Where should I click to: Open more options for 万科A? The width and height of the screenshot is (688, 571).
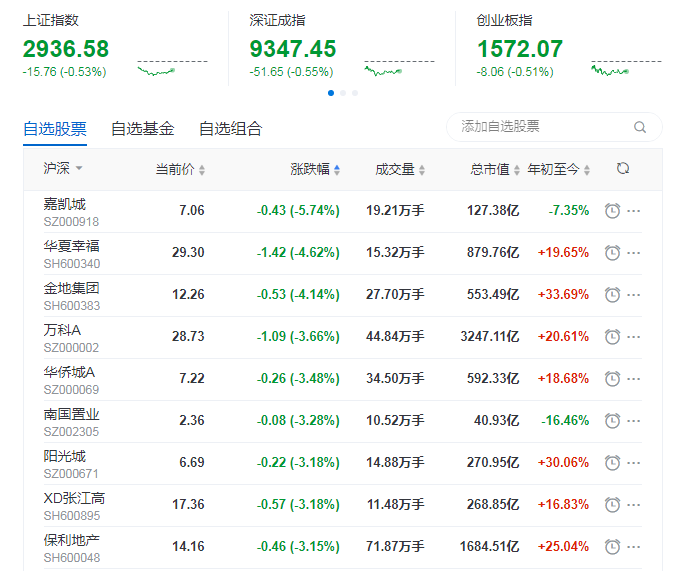tap(634, 337)
